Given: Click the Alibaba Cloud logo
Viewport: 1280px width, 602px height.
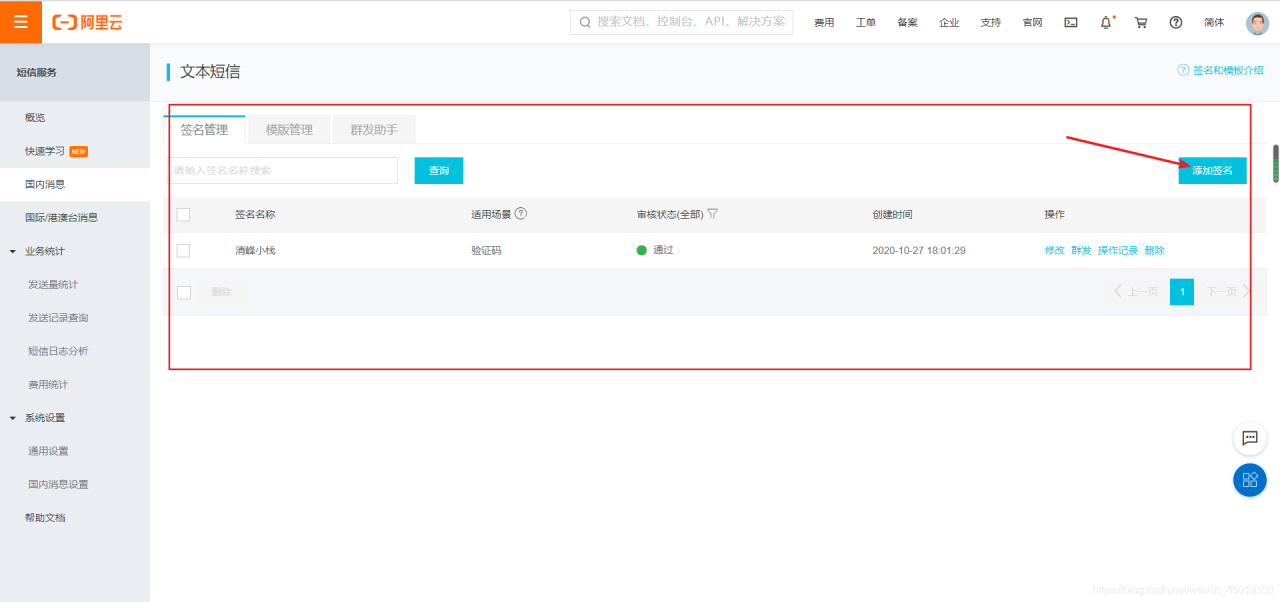Looking at the screenshot, I should pos(88,22).
